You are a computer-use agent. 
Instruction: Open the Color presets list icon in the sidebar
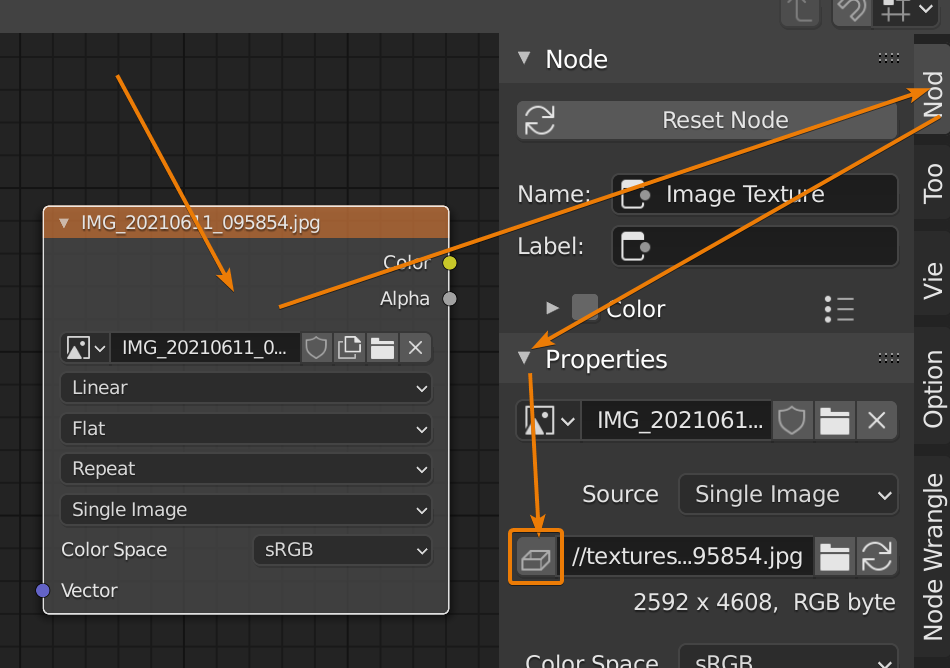coord(839,309)
